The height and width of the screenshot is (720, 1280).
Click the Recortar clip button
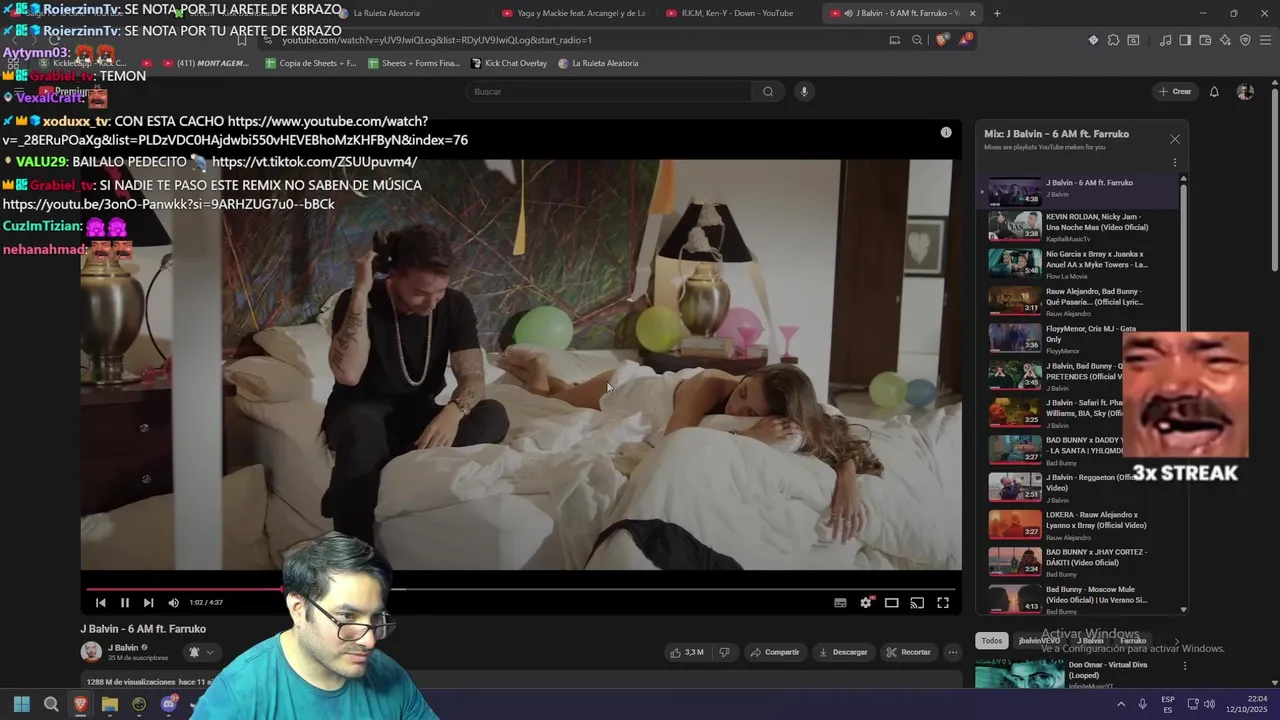908,652
